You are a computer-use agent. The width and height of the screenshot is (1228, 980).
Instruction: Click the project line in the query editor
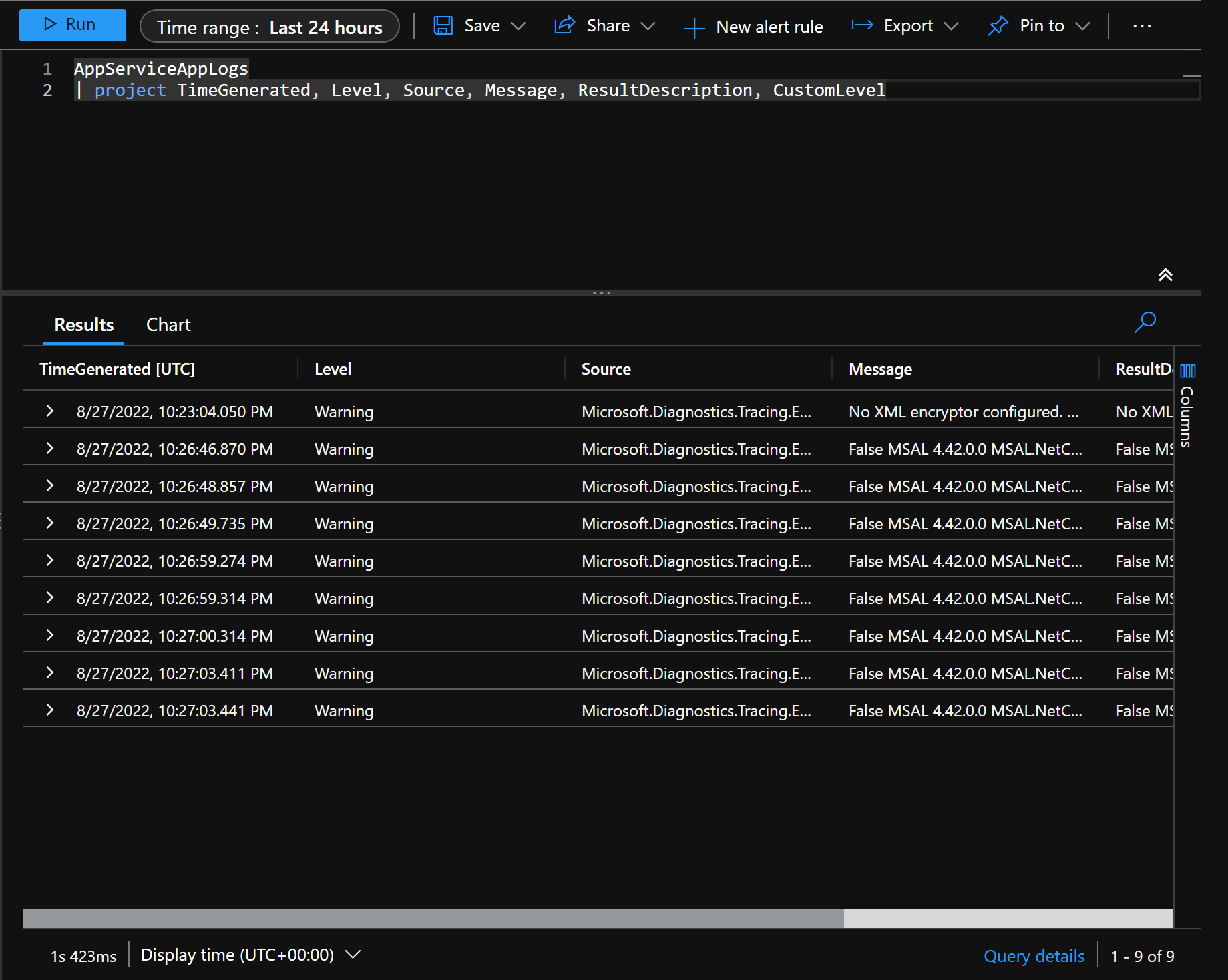point(481,90)
